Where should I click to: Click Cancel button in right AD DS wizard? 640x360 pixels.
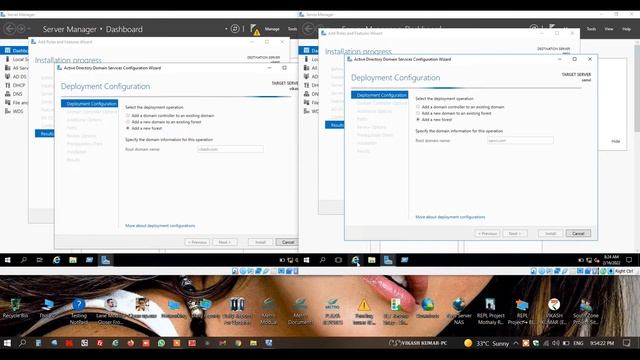(578, 233)
